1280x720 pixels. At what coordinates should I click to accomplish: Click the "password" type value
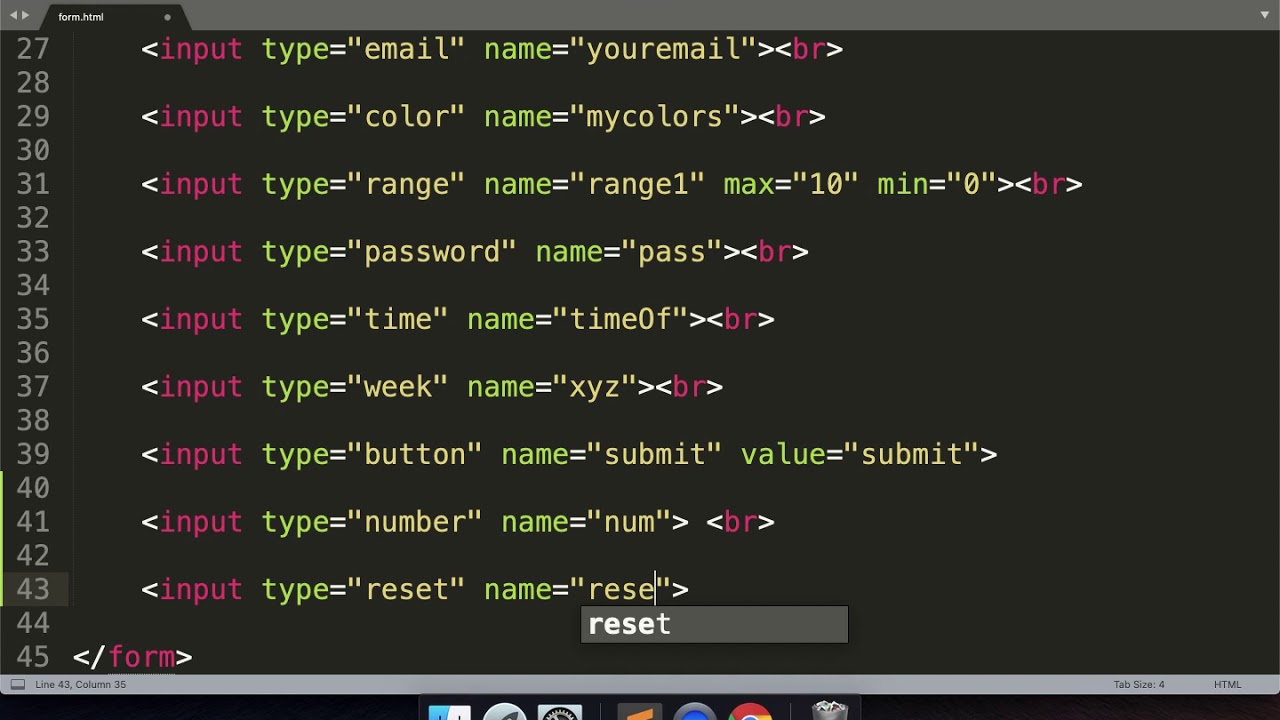pyautogui.click(x=432, y=252)
